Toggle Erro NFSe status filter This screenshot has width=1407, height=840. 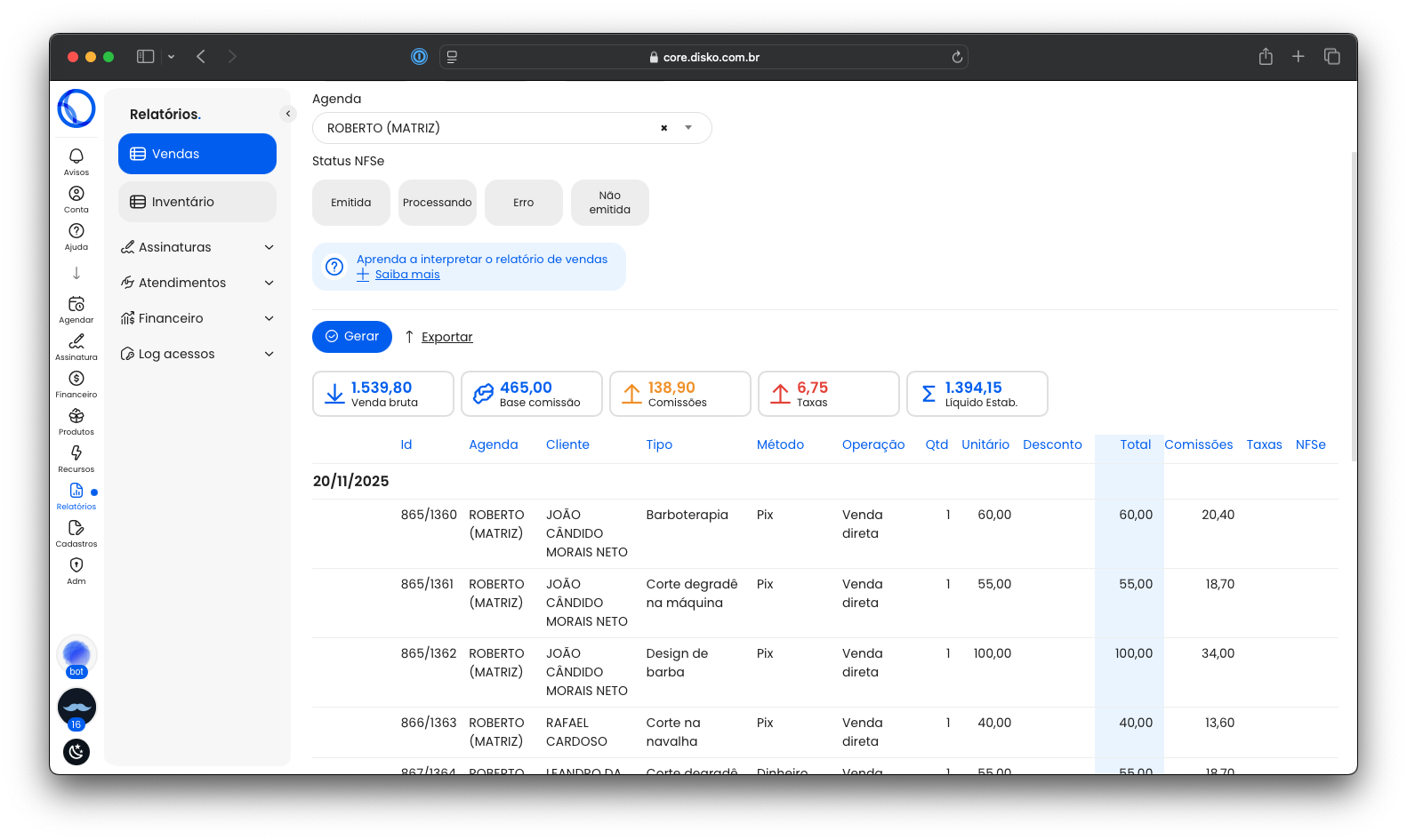[524, 203]
